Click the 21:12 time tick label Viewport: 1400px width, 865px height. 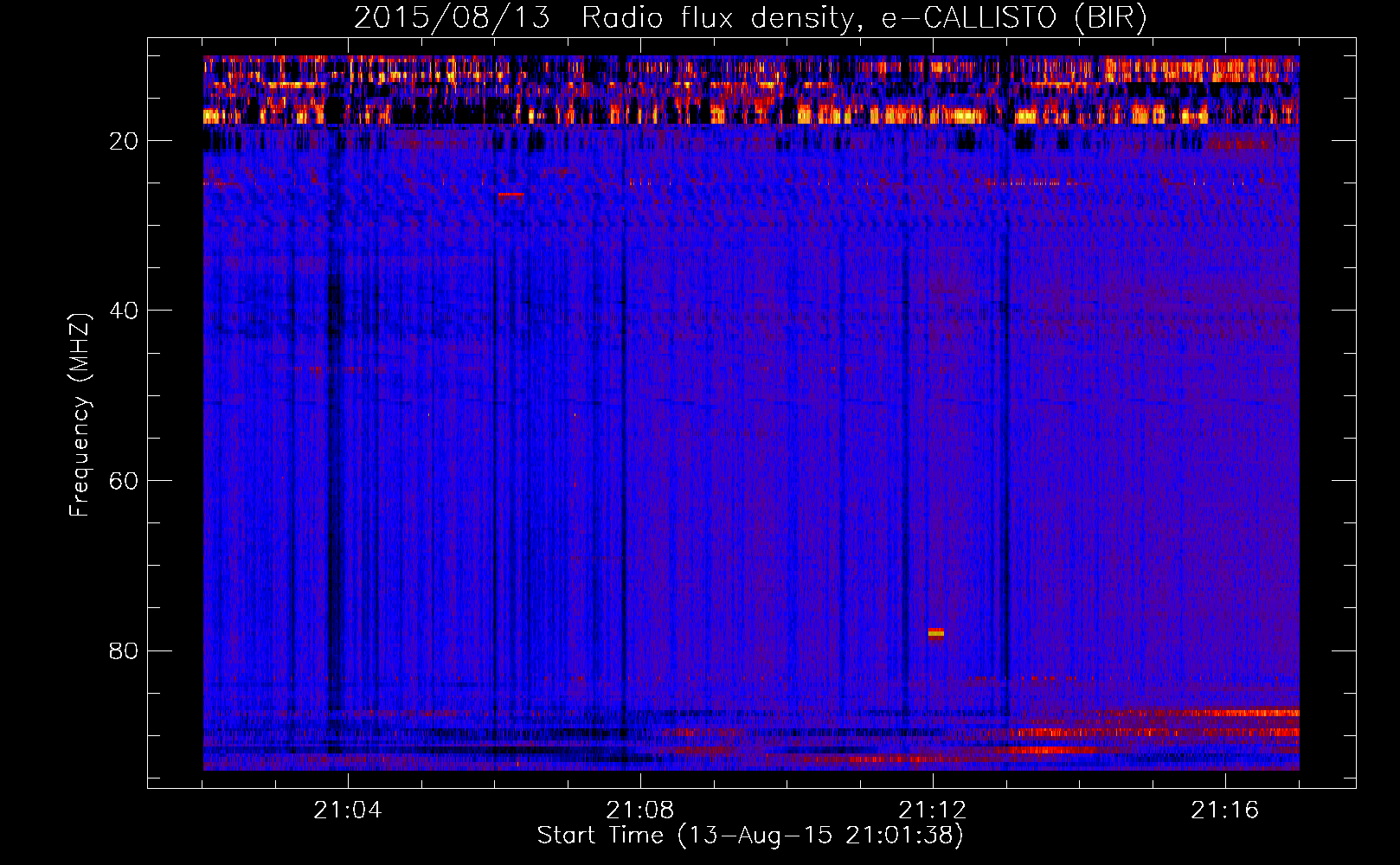tap(933, 811)
